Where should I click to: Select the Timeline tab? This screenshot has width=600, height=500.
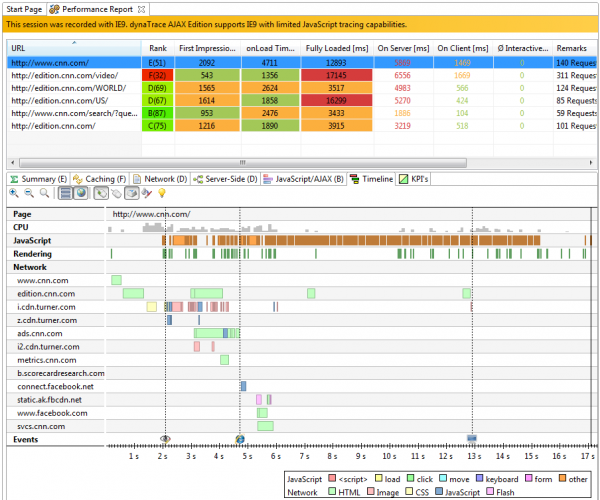coord(372,179)
